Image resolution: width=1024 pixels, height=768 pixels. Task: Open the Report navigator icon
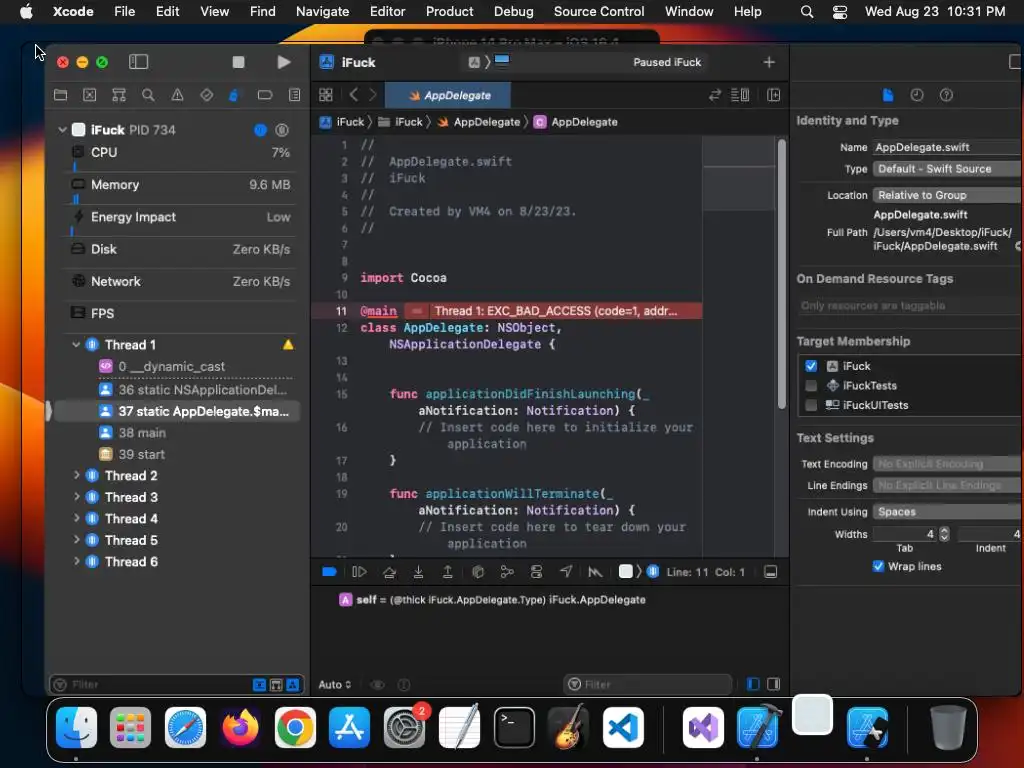click(x=295, y=95)
